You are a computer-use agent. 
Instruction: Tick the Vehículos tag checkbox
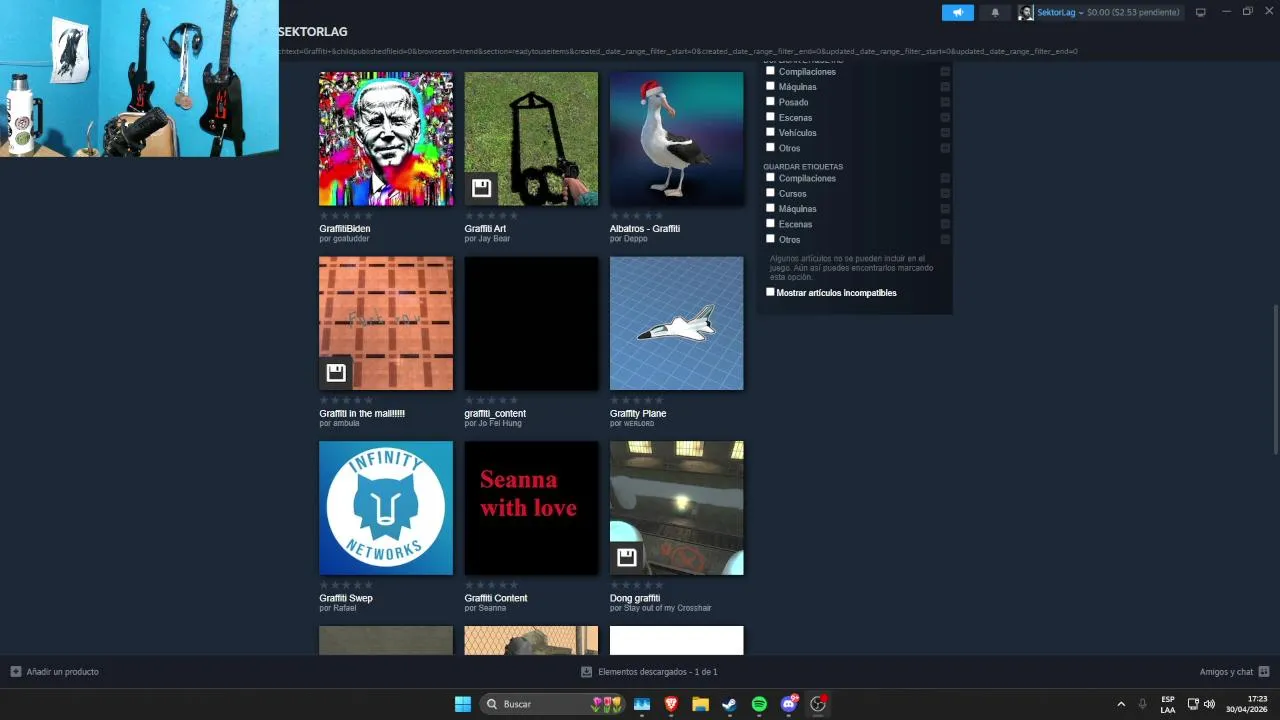tap(770, 131)
